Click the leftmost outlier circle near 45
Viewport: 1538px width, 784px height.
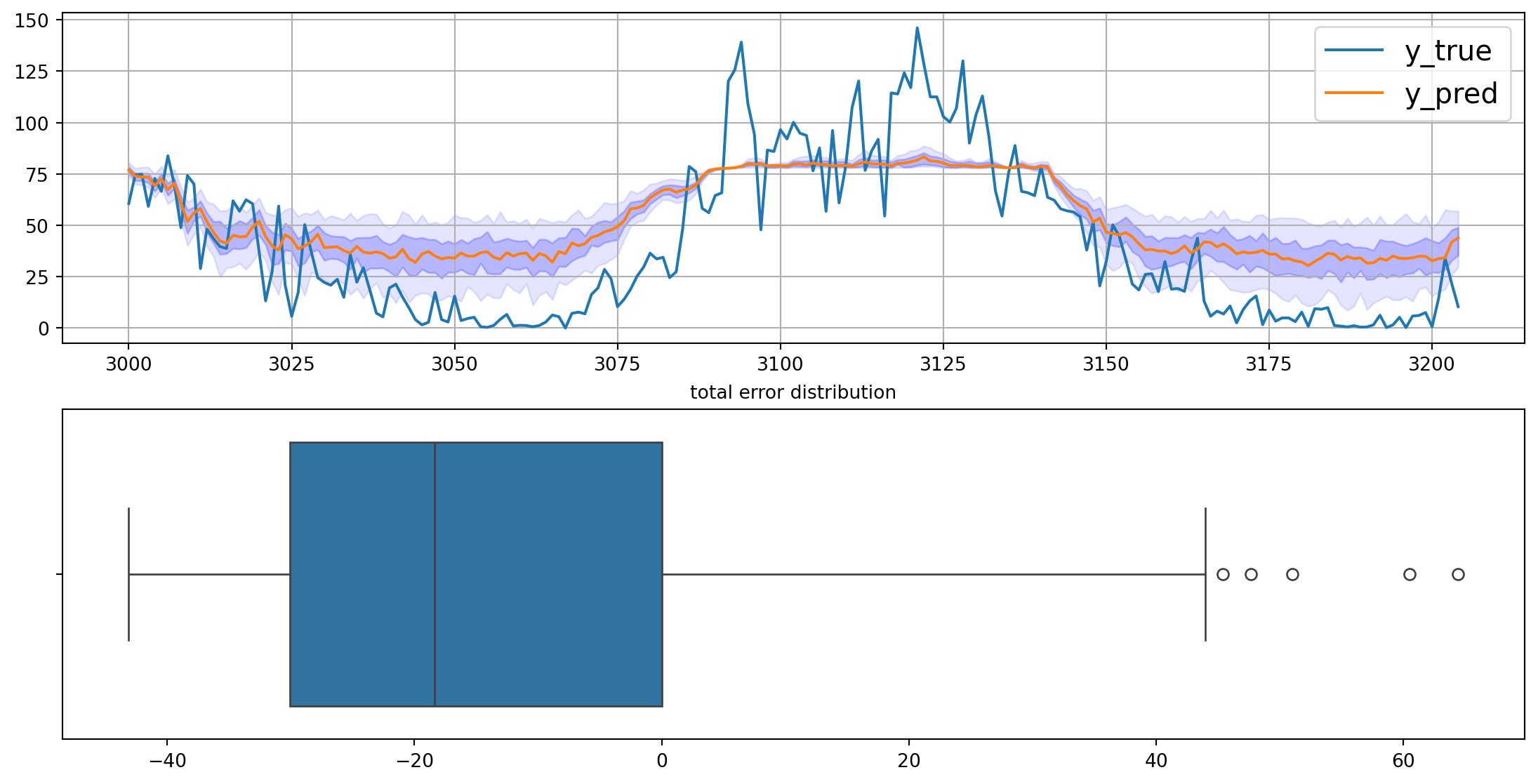coord(1223,574)
